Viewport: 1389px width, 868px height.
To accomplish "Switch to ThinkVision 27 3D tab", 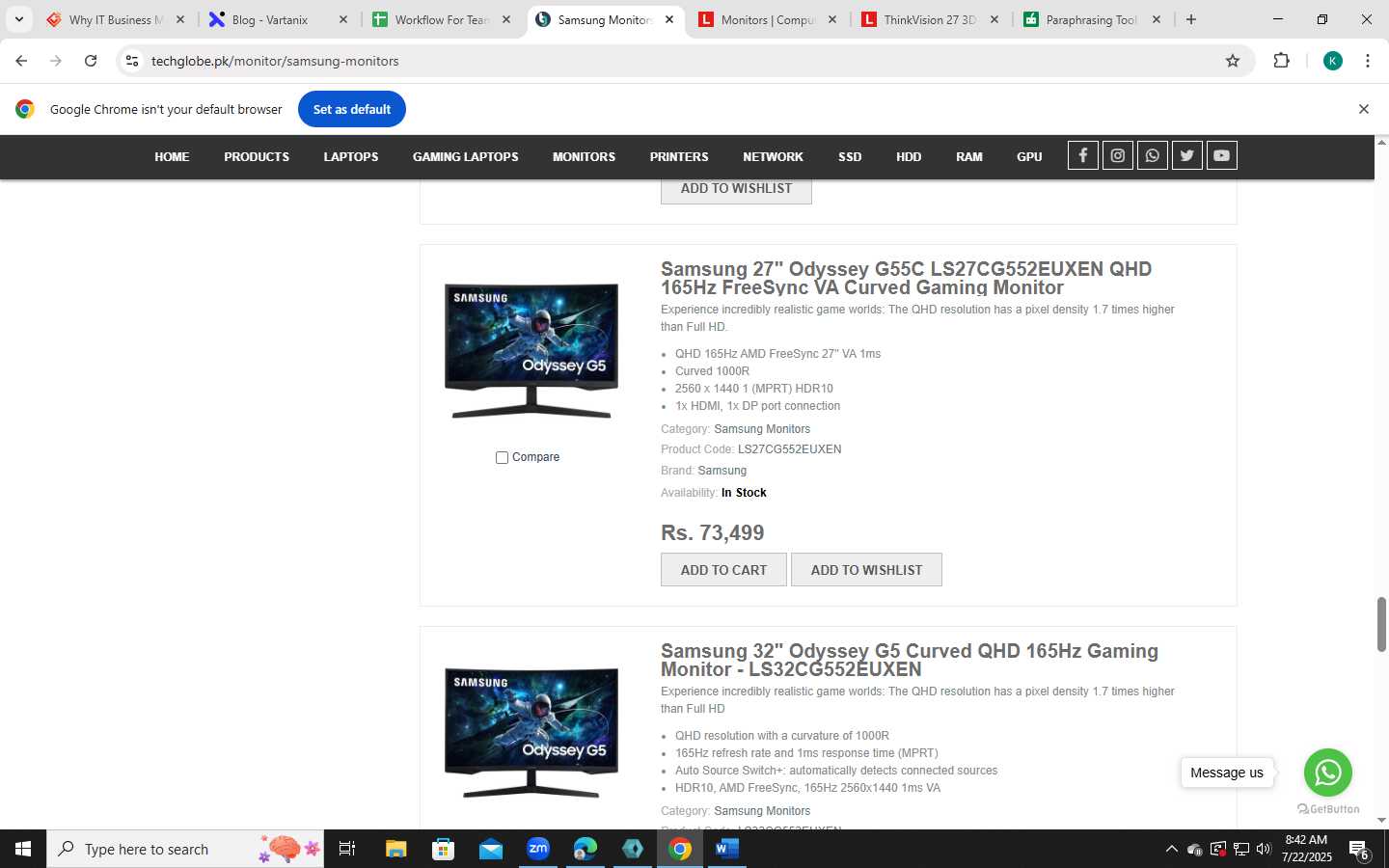I will pyautogui.click(x=930, y=19).
